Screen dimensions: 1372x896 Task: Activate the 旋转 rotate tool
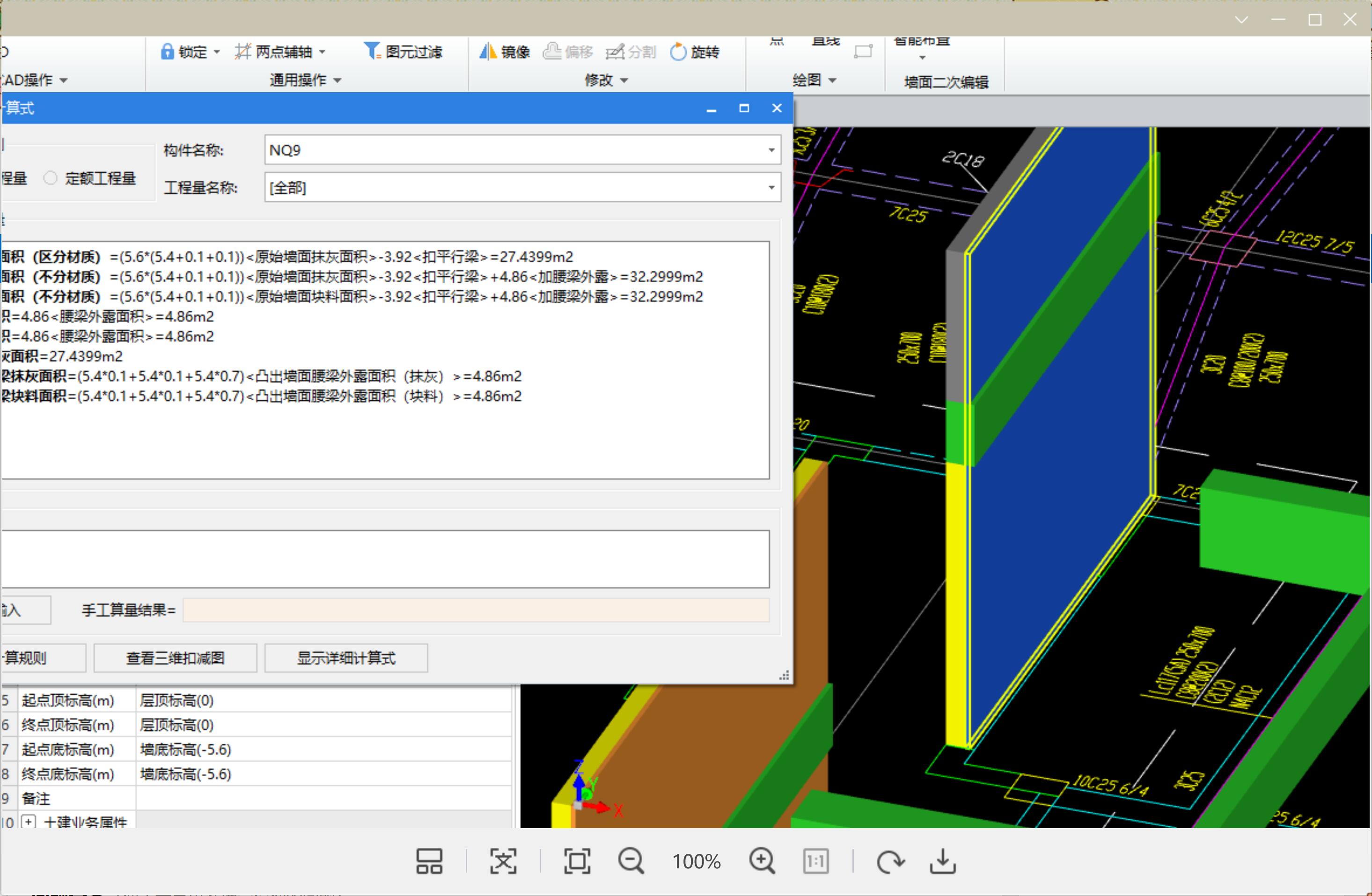695,52
